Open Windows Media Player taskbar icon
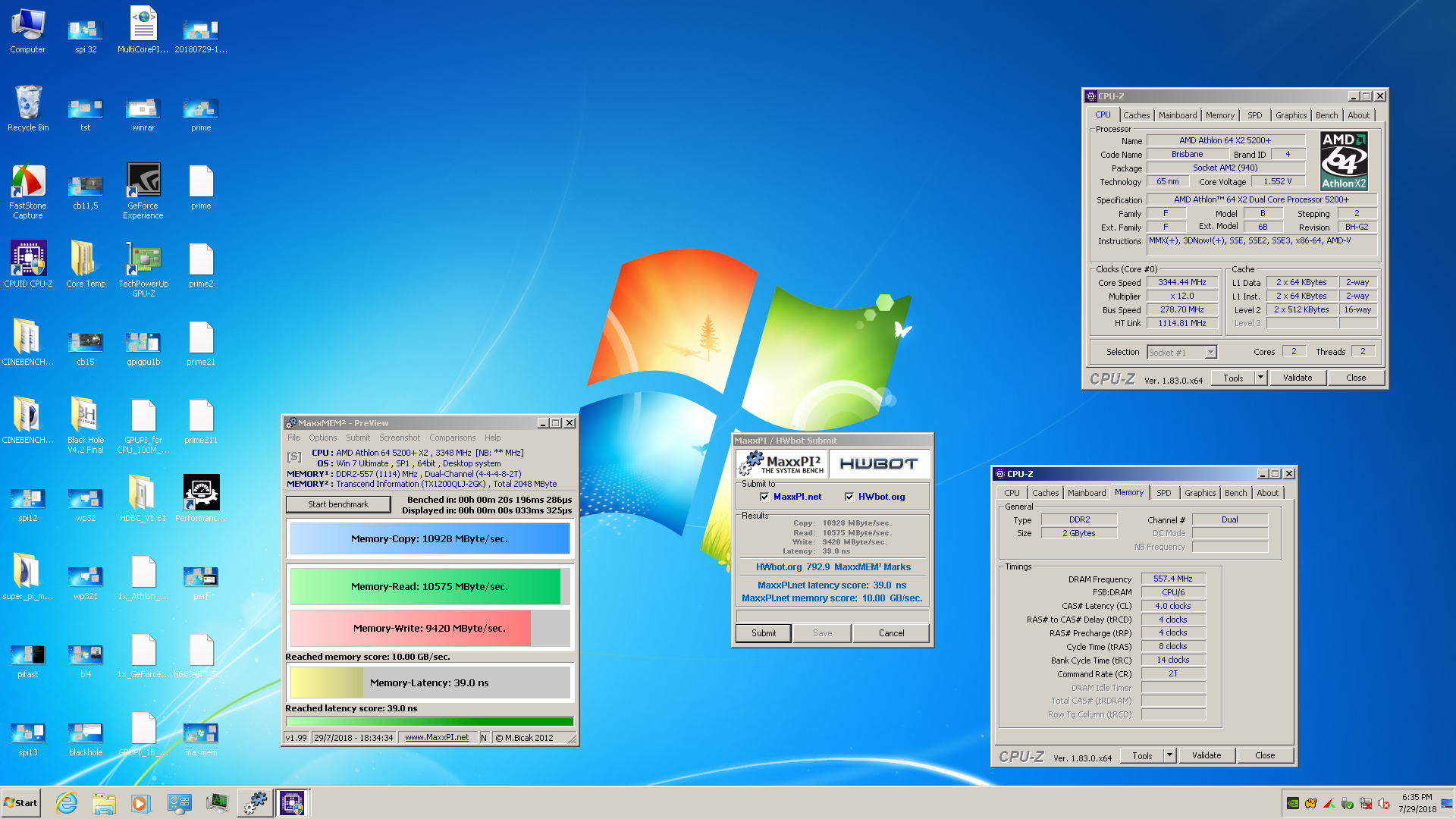Image resolution: width=1456 pixels, height=819 pixels. (x=141, y=803)
